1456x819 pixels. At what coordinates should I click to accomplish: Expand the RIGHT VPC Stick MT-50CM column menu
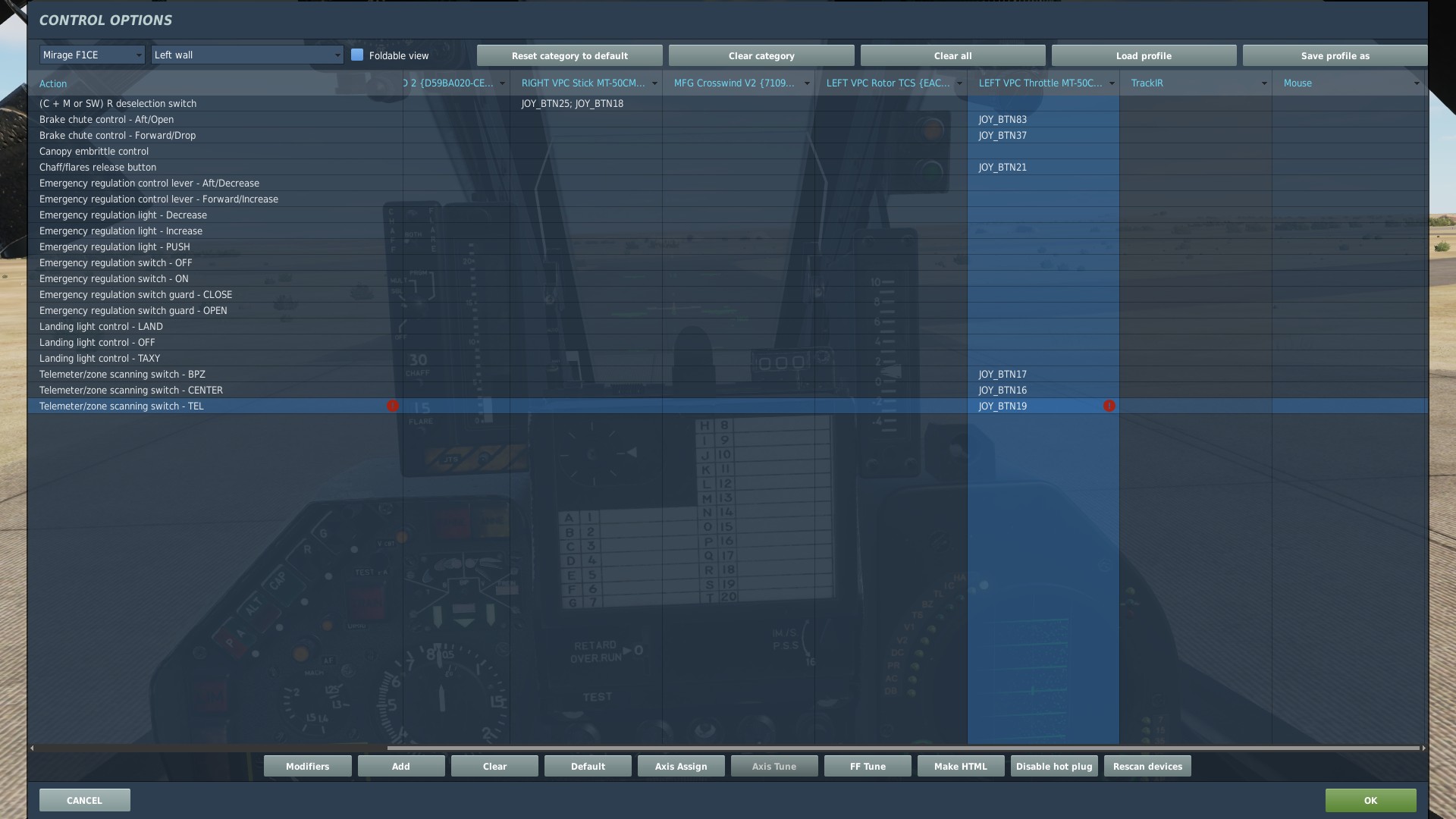pyautogui.click(x=654, y=83)
